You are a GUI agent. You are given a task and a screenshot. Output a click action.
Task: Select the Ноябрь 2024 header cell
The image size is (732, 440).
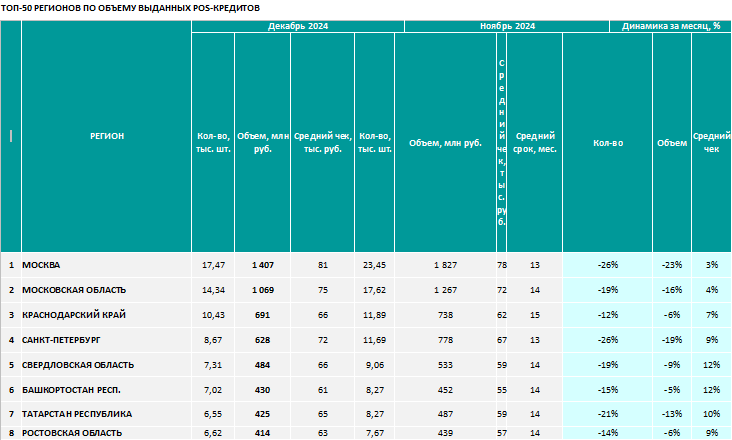click(x=507, y=26)
